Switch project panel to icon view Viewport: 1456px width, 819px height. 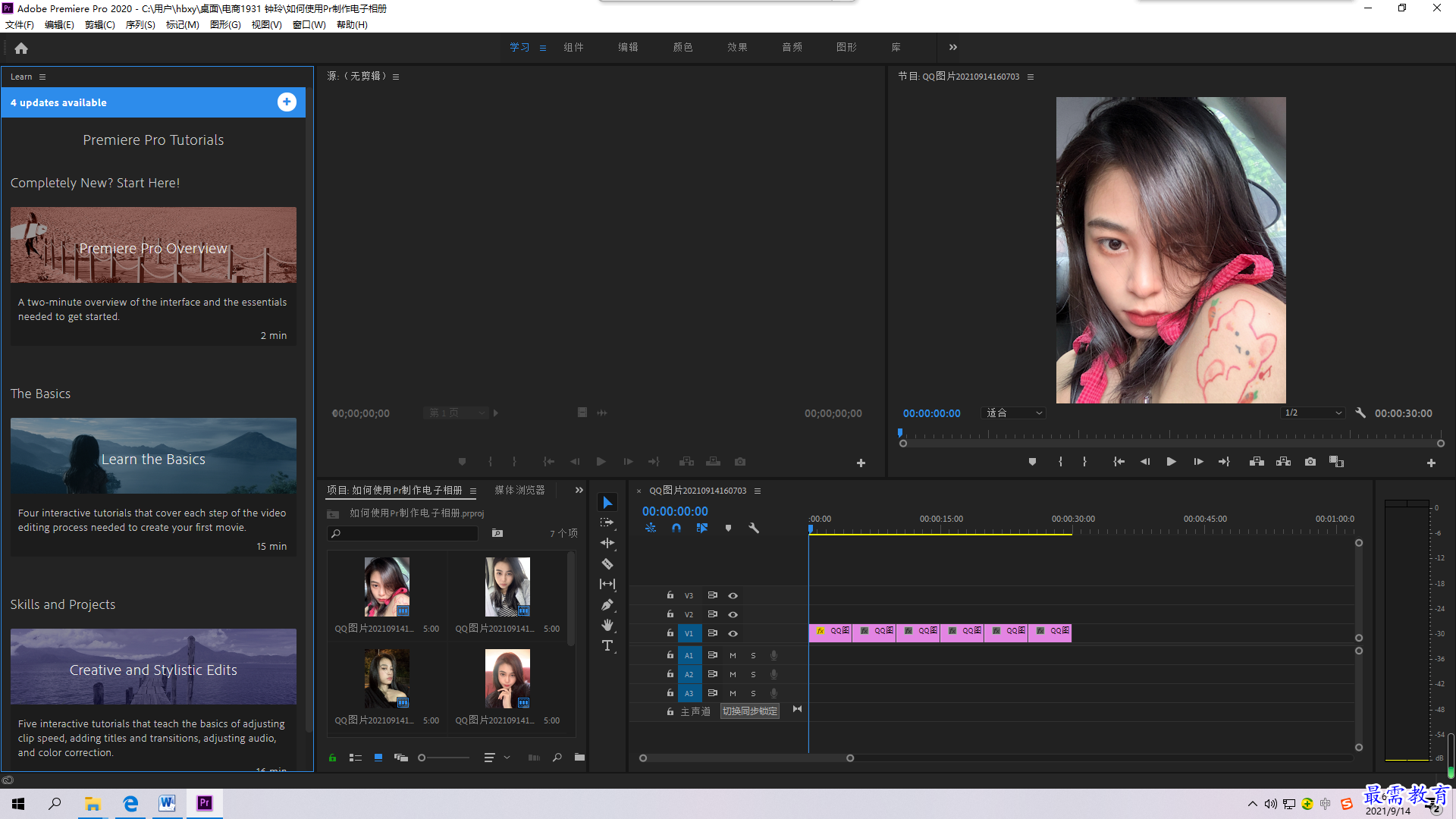(x=378, y=757)
